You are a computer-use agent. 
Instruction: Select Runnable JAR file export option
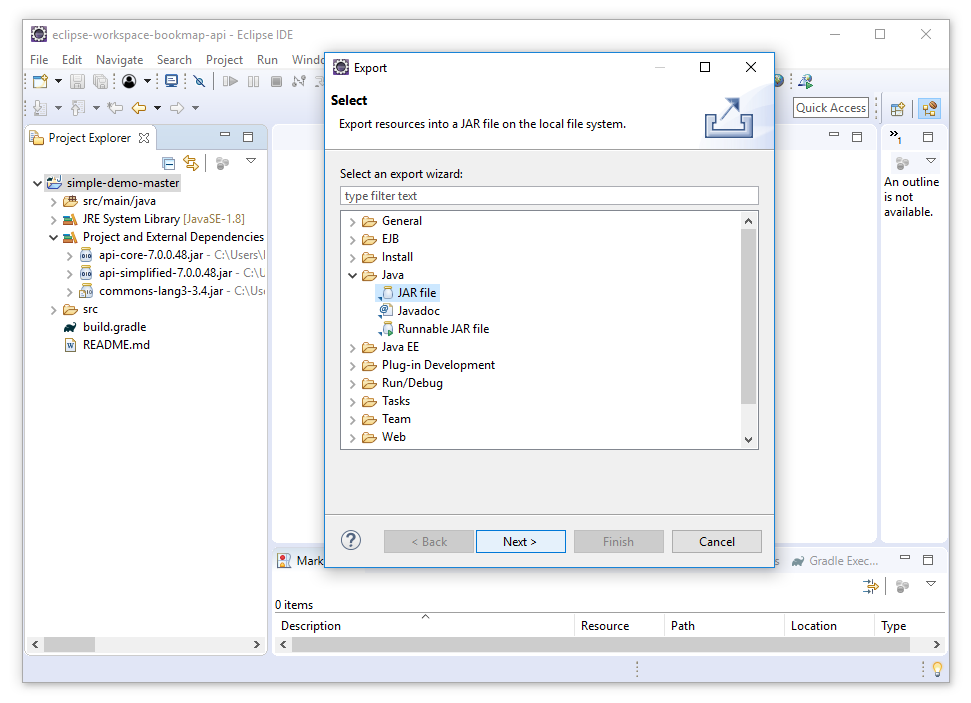[443, 329]
